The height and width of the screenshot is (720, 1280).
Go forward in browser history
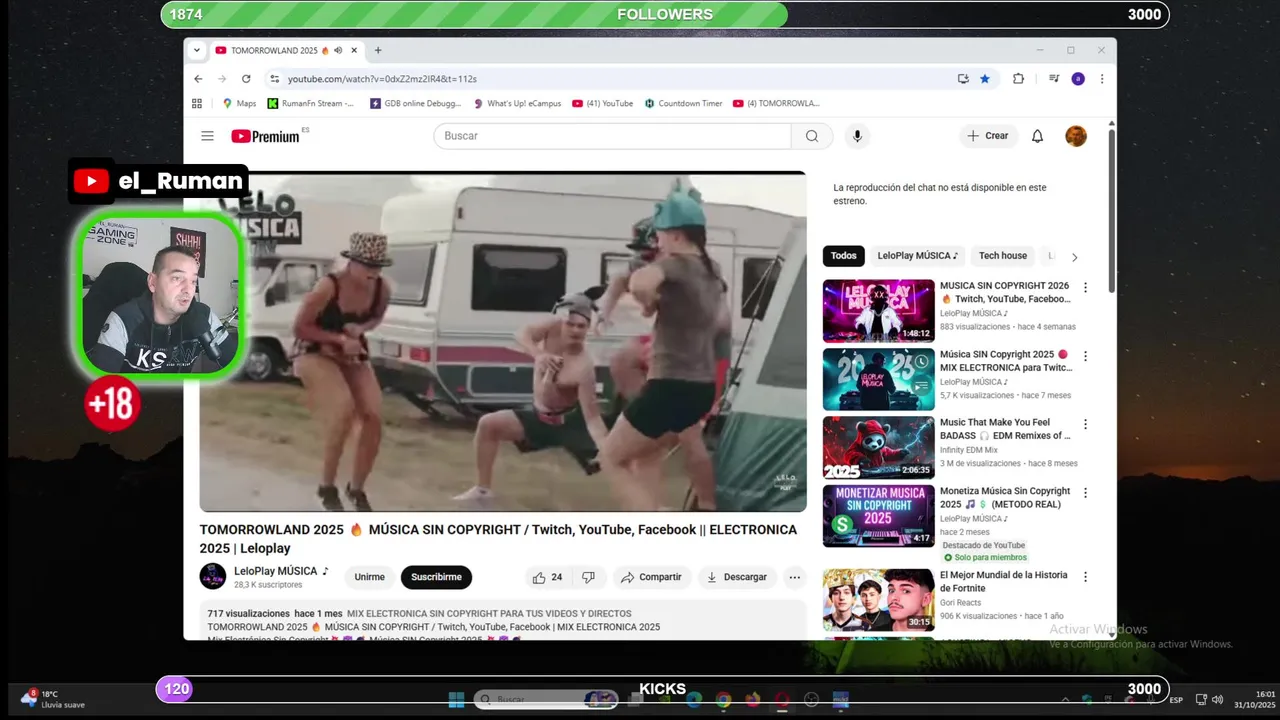point(222,79)
